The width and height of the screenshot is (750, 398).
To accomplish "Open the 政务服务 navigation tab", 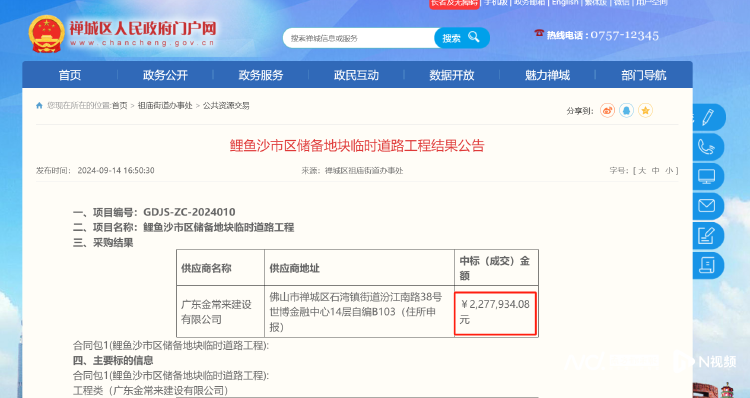I will 261,75.
